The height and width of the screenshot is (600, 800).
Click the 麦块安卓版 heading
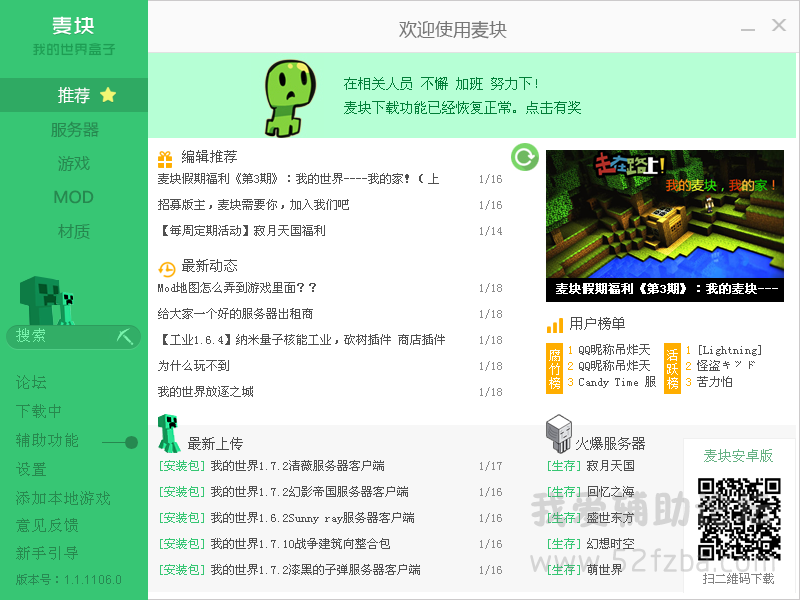coord(738,456)
